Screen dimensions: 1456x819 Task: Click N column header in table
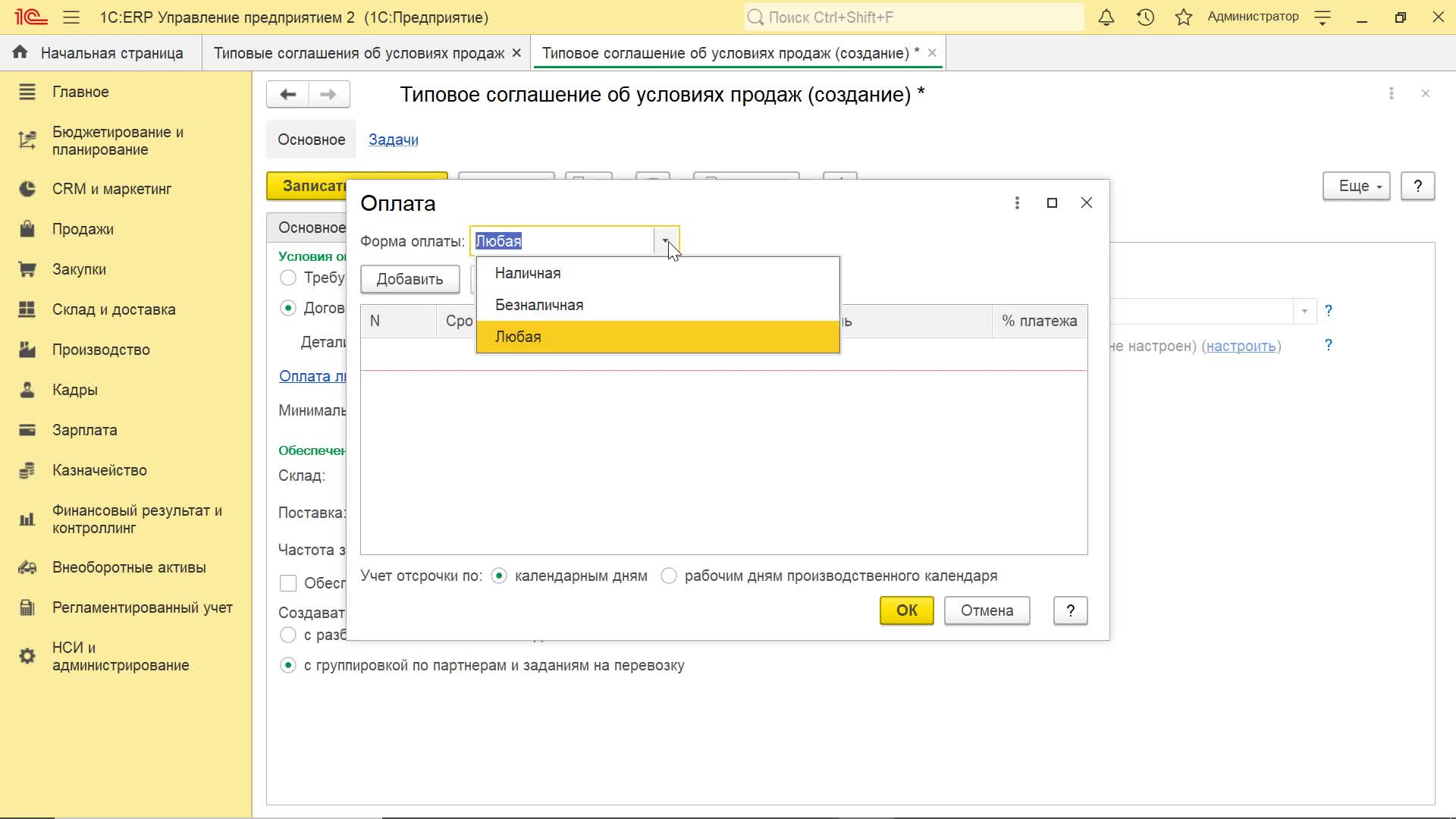tap(398, 322)
